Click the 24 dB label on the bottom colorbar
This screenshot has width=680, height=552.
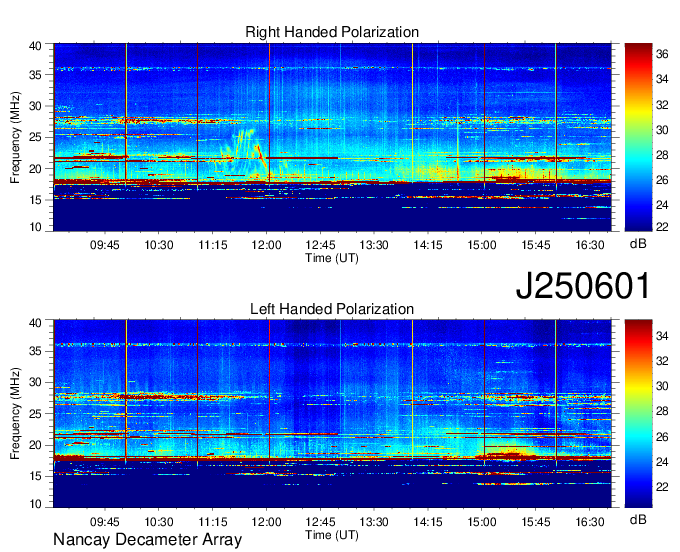662,462
